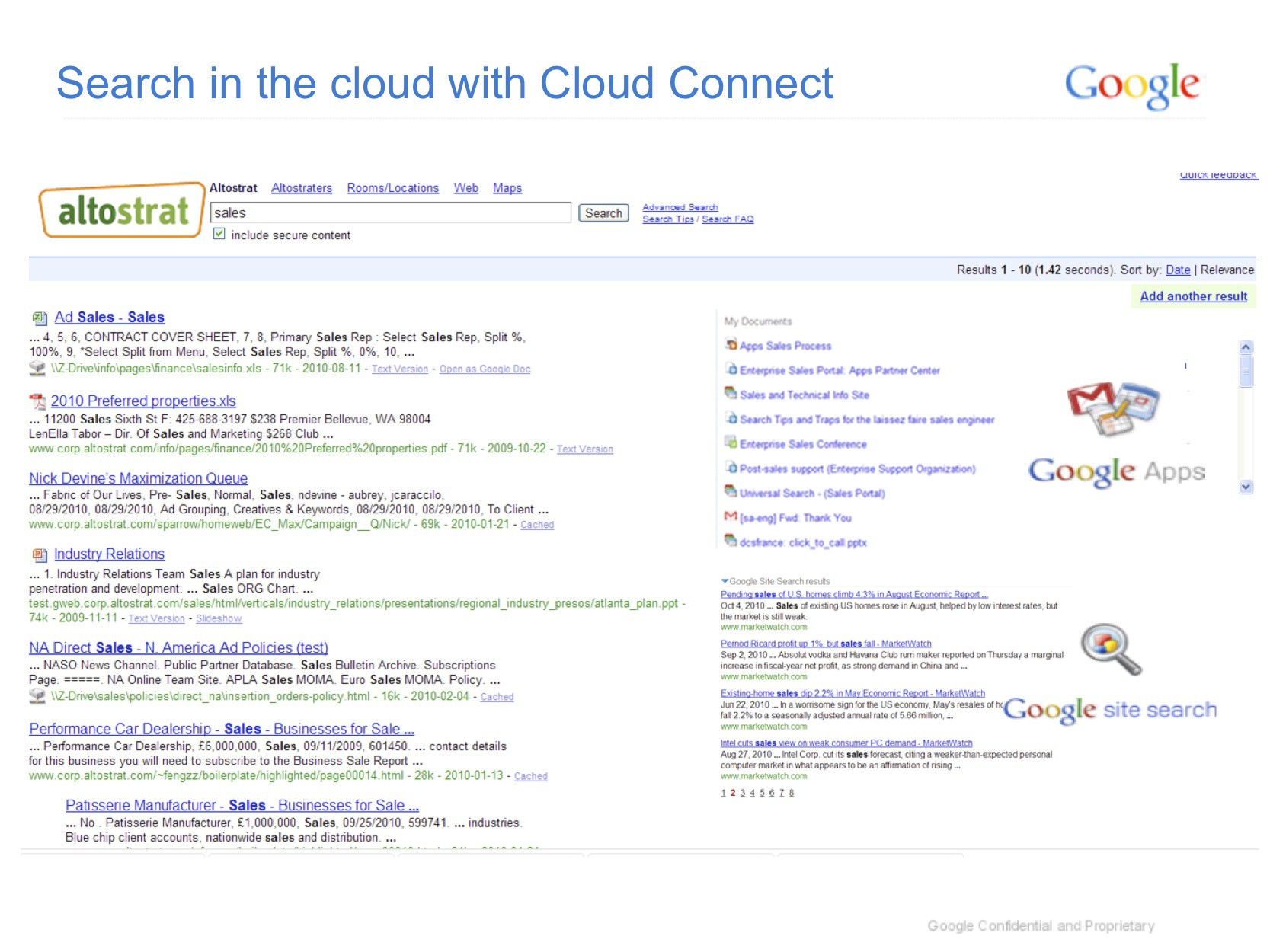The height and width of the screenshot is (952, 1270).
Task: Go to site search results page 3
Action: pos(743,794)
